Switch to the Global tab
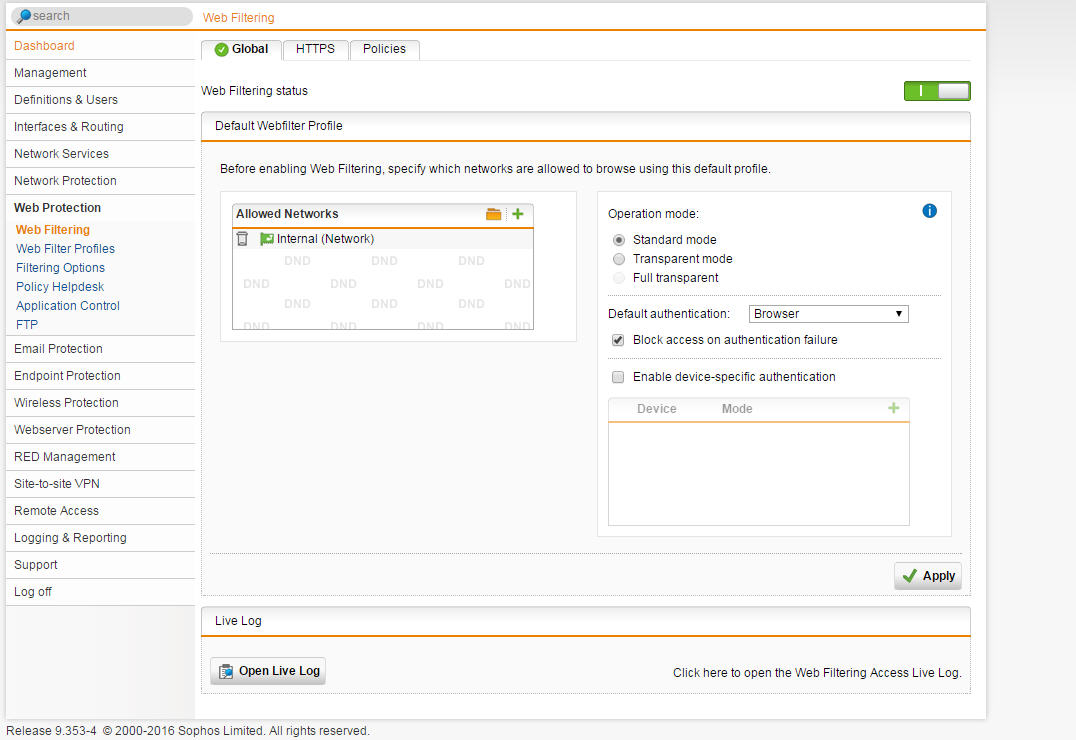Viewport: 1076px width, 740px height. tap(242, 49)
